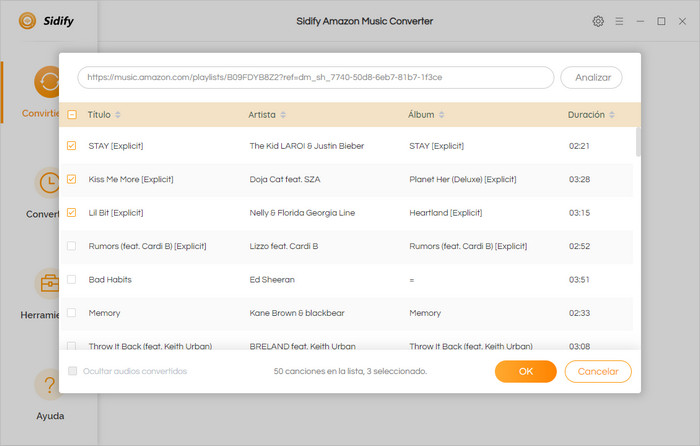Select the Ayuda sidebar label
The height and width of the screenshot is (446, 700).
pos(50,416)
